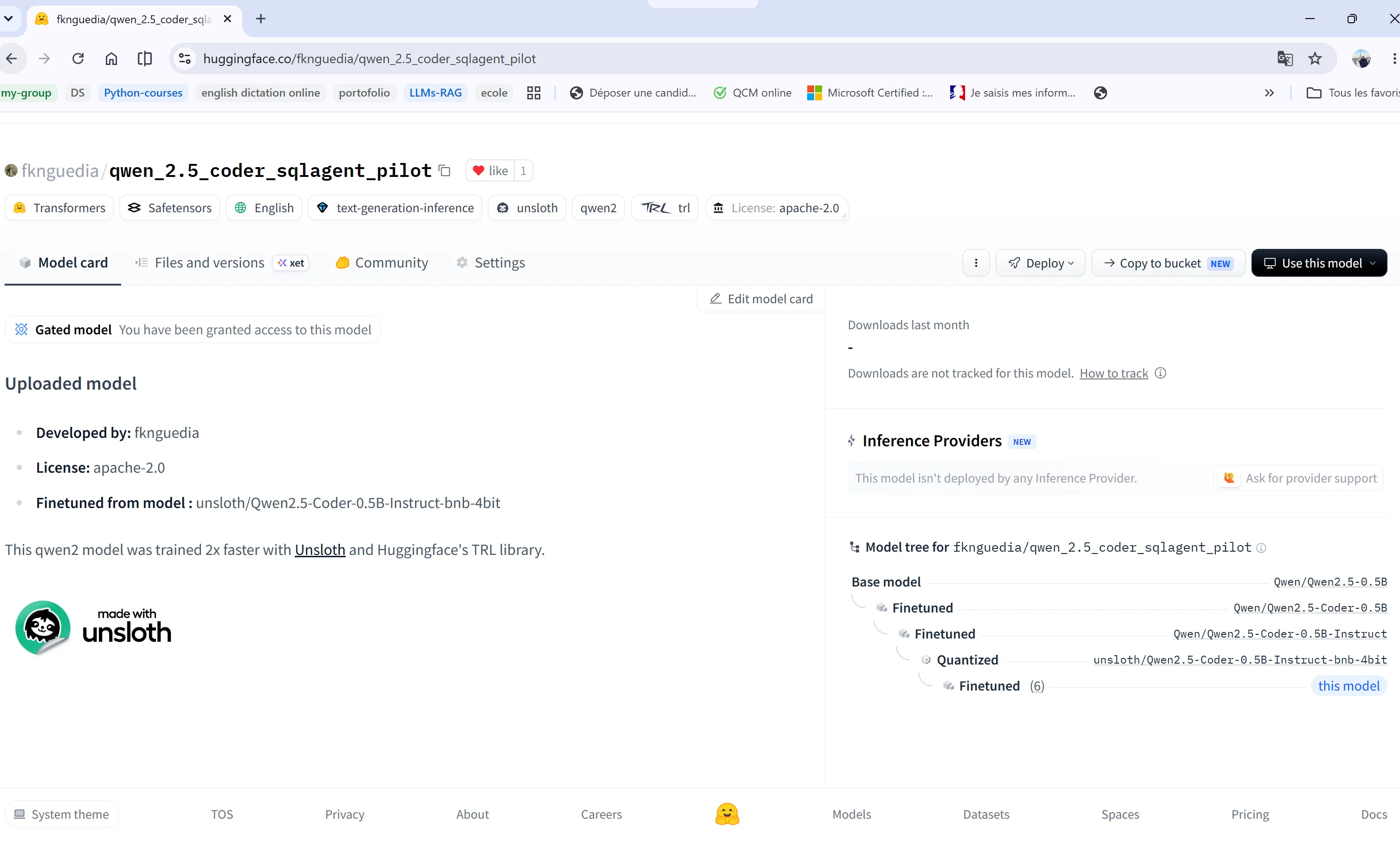Image resolution: width=1400 pixels, height=847 pixels.
Task: Open the Settings tab
Action: [x=491, y=263]
